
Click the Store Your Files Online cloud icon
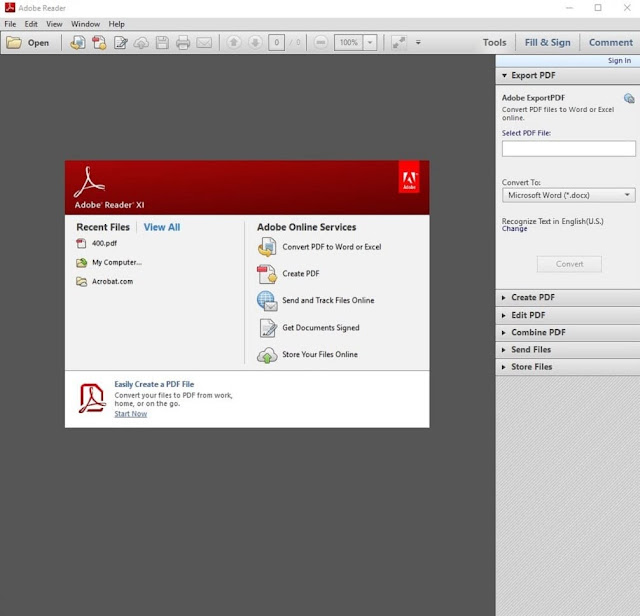267,355
